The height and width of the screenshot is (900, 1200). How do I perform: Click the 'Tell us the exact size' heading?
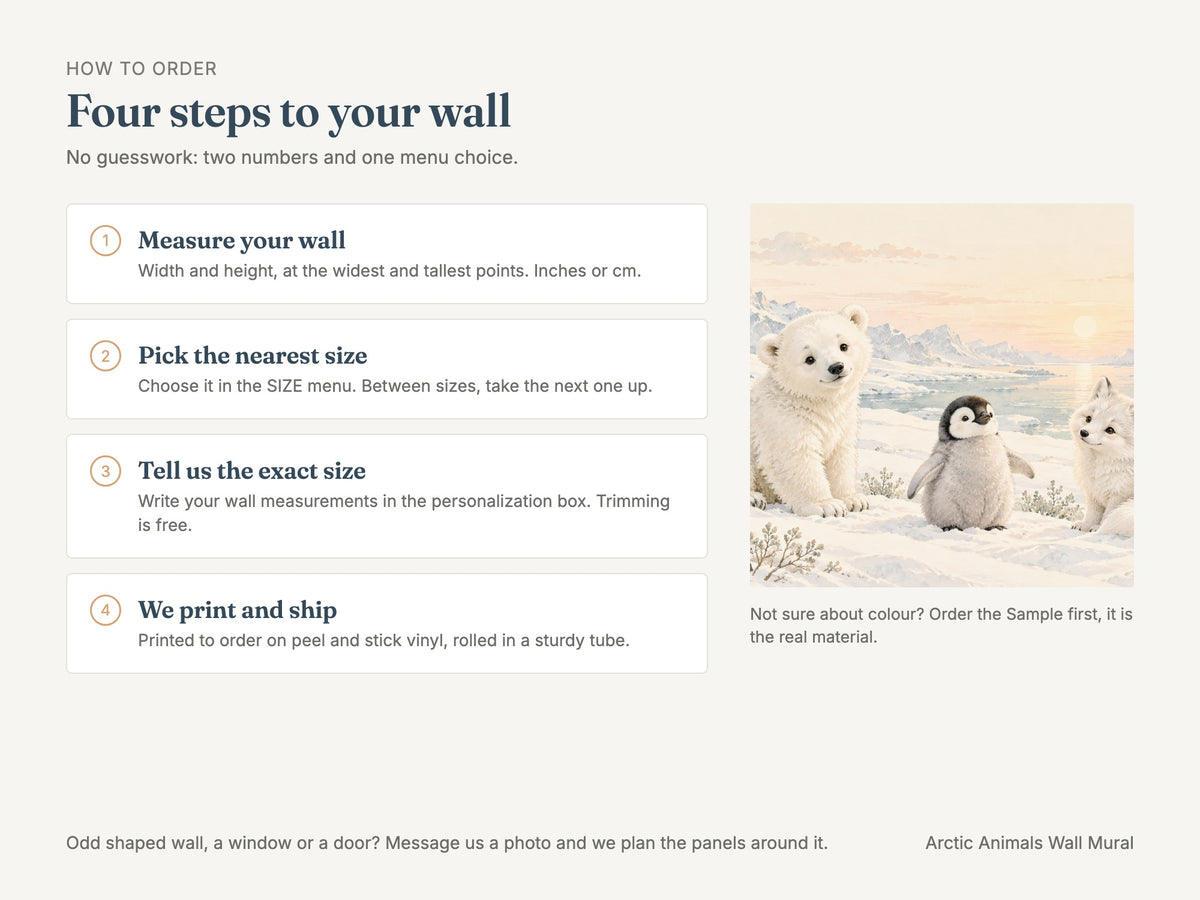click(x=252, y=470)
